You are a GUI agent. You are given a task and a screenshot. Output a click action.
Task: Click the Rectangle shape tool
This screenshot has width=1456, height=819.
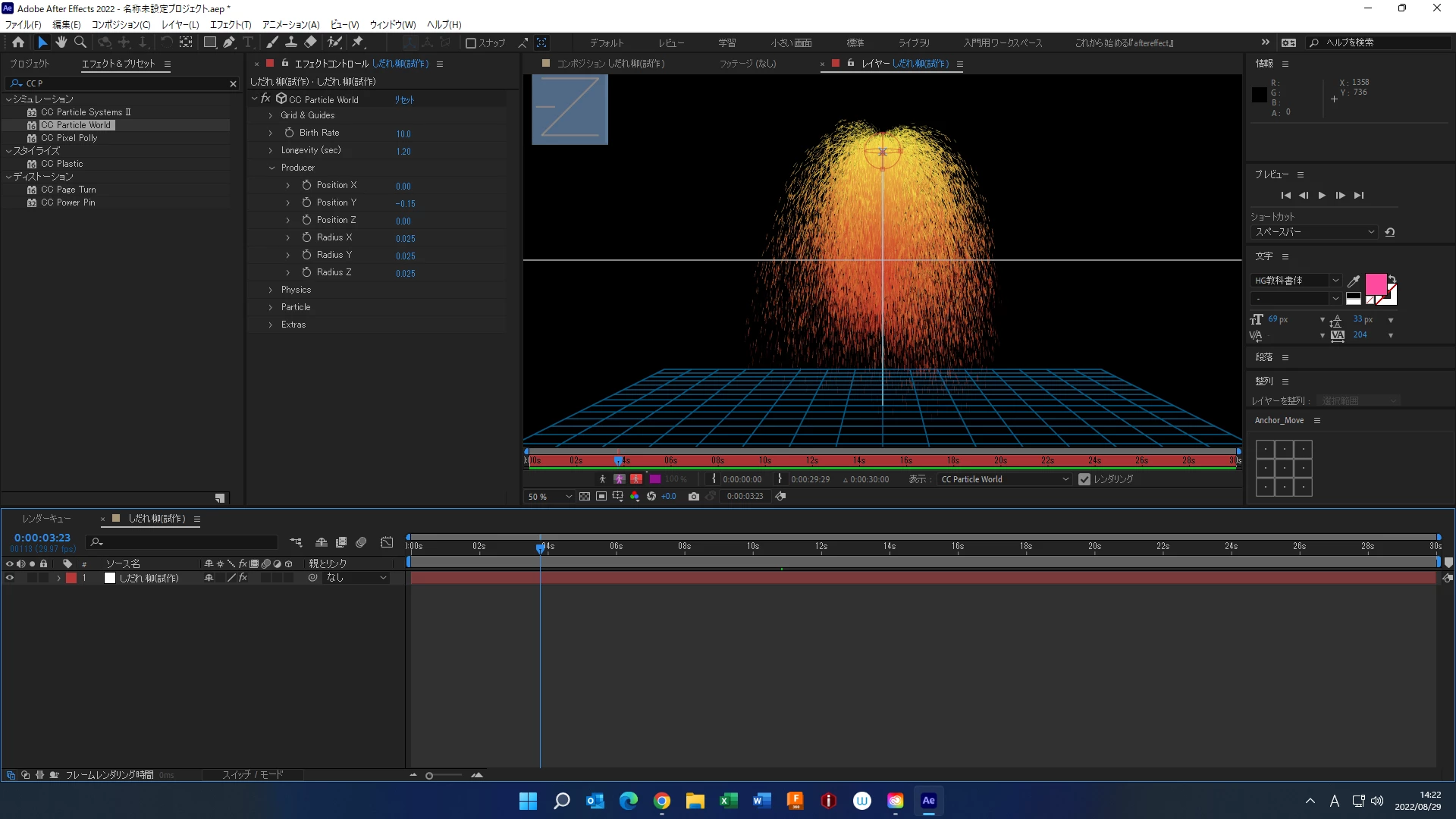pyautogui.click(x=210, y=42)
